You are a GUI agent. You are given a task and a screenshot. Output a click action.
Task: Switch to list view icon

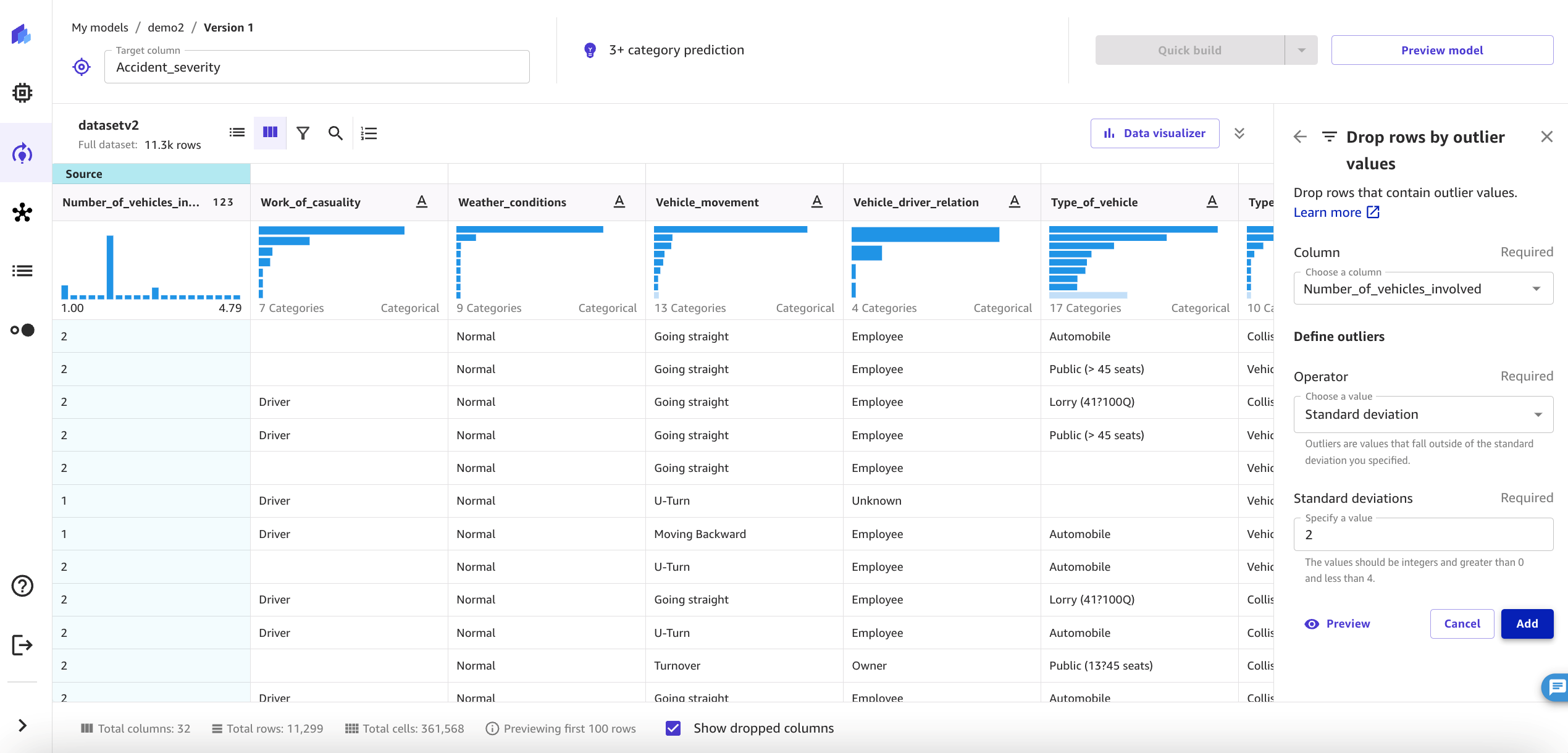coord(237,133)
